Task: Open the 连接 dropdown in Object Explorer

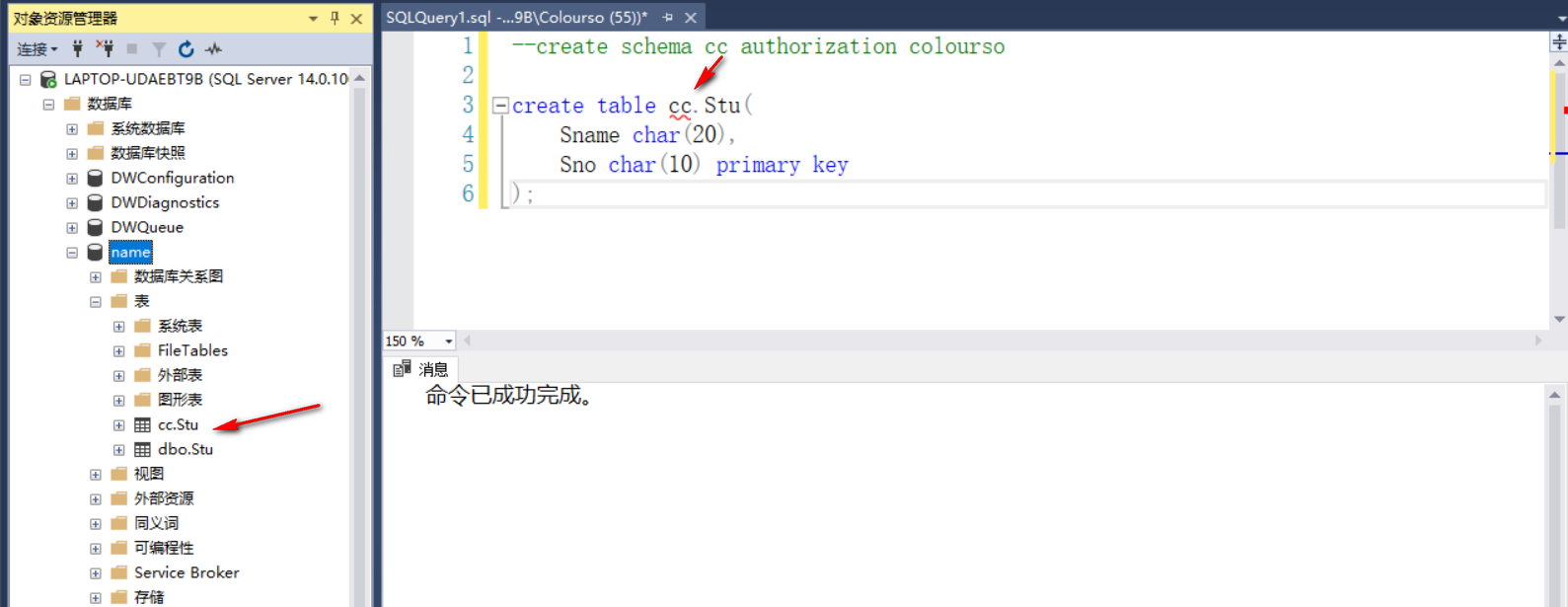Action: (37, 48)
